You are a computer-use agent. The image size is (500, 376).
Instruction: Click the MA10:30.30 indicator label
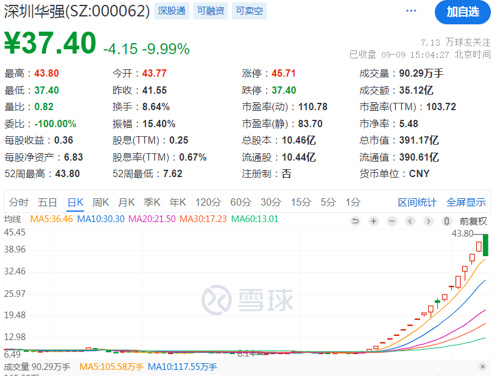coord(101,219)
